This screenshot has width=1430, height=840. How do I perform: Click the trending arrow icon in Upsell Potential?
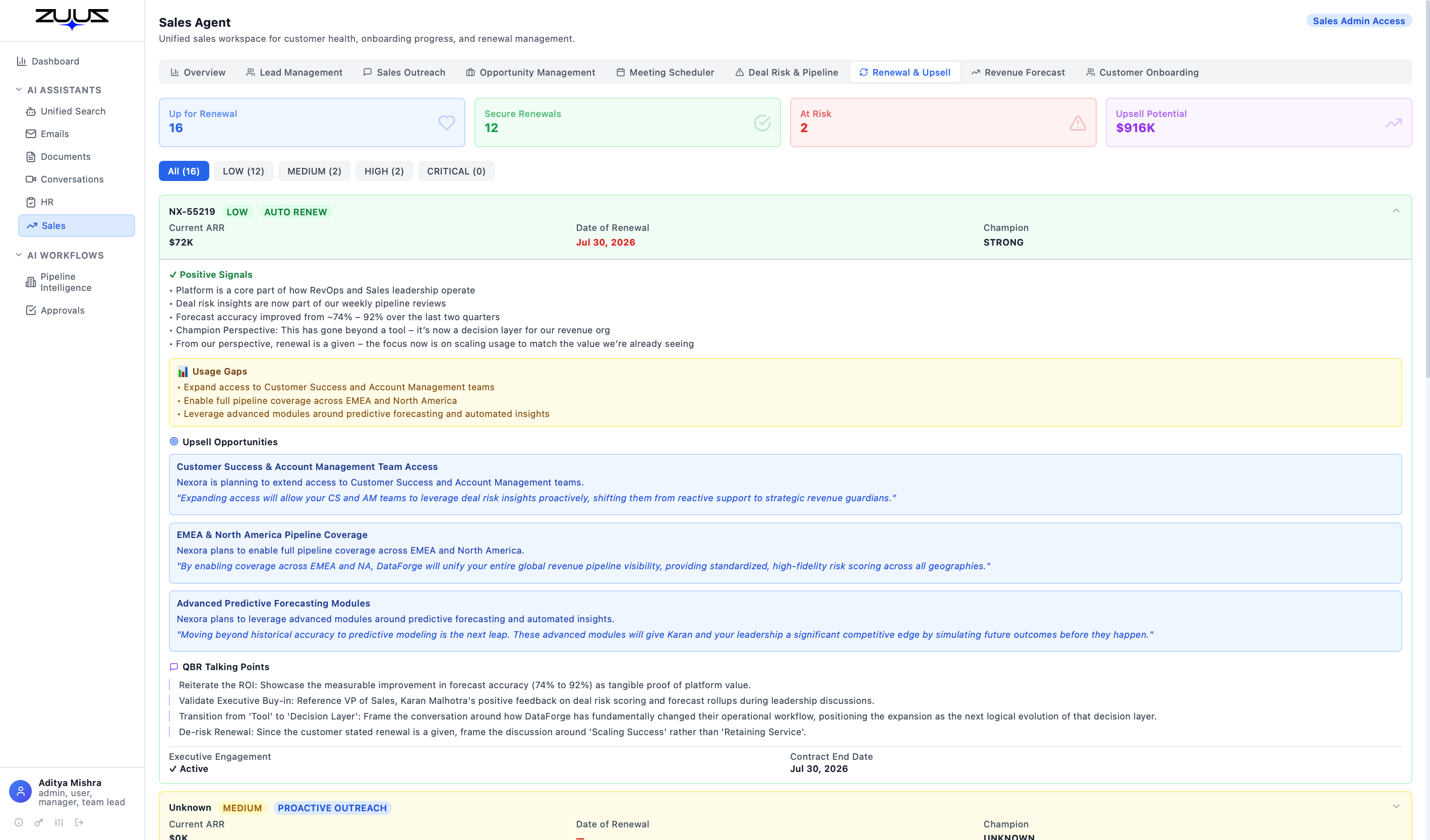[1393, 123]
